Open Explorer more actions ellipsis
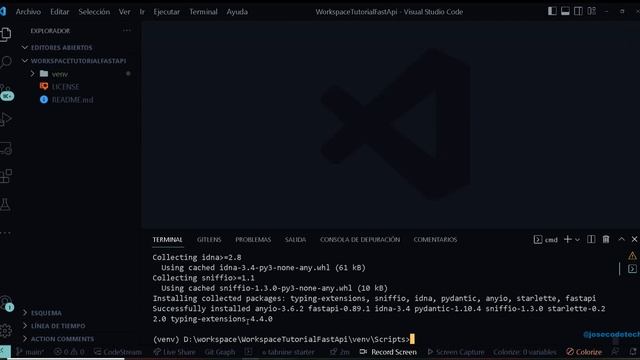640x360 pixels. [x=127, y=31]
